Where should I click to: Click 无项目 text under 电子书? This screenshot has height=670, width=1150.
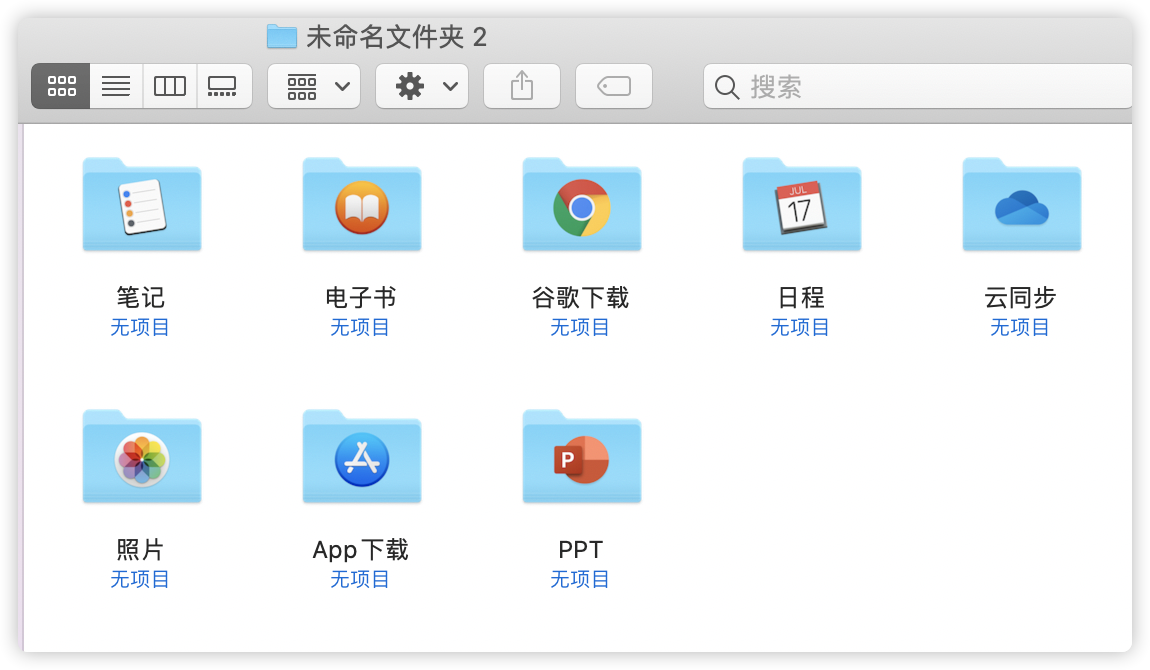coord(360,328)
